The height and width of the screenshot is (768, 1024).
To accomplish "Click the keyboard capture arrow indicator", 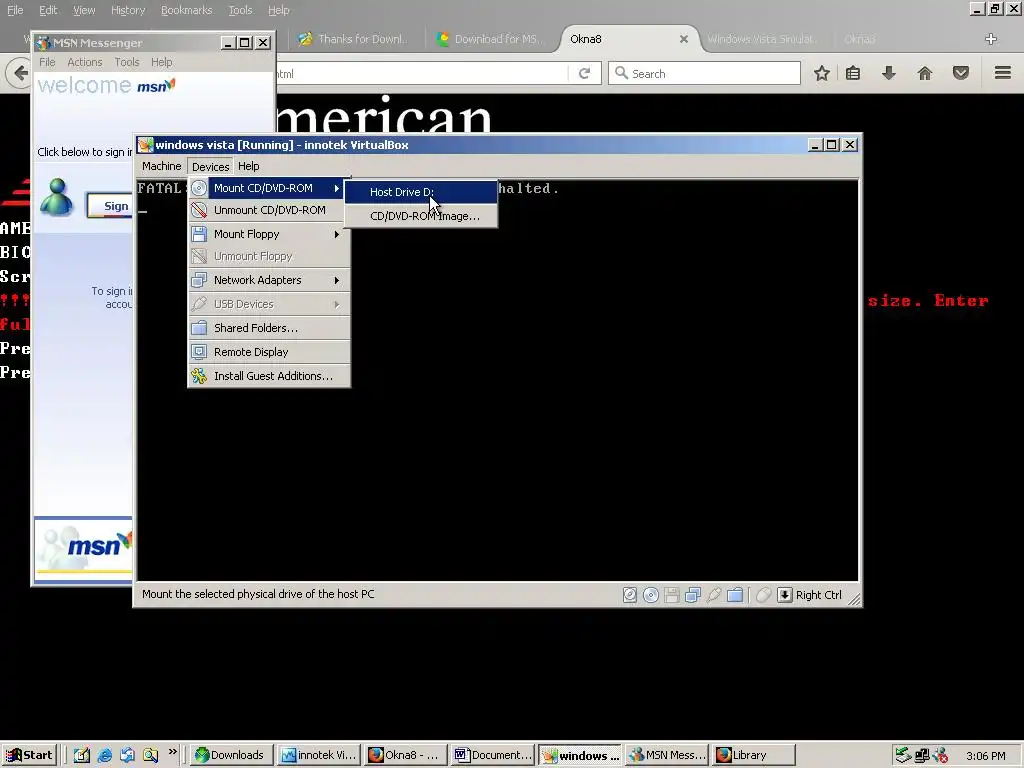I will (785, 595).
